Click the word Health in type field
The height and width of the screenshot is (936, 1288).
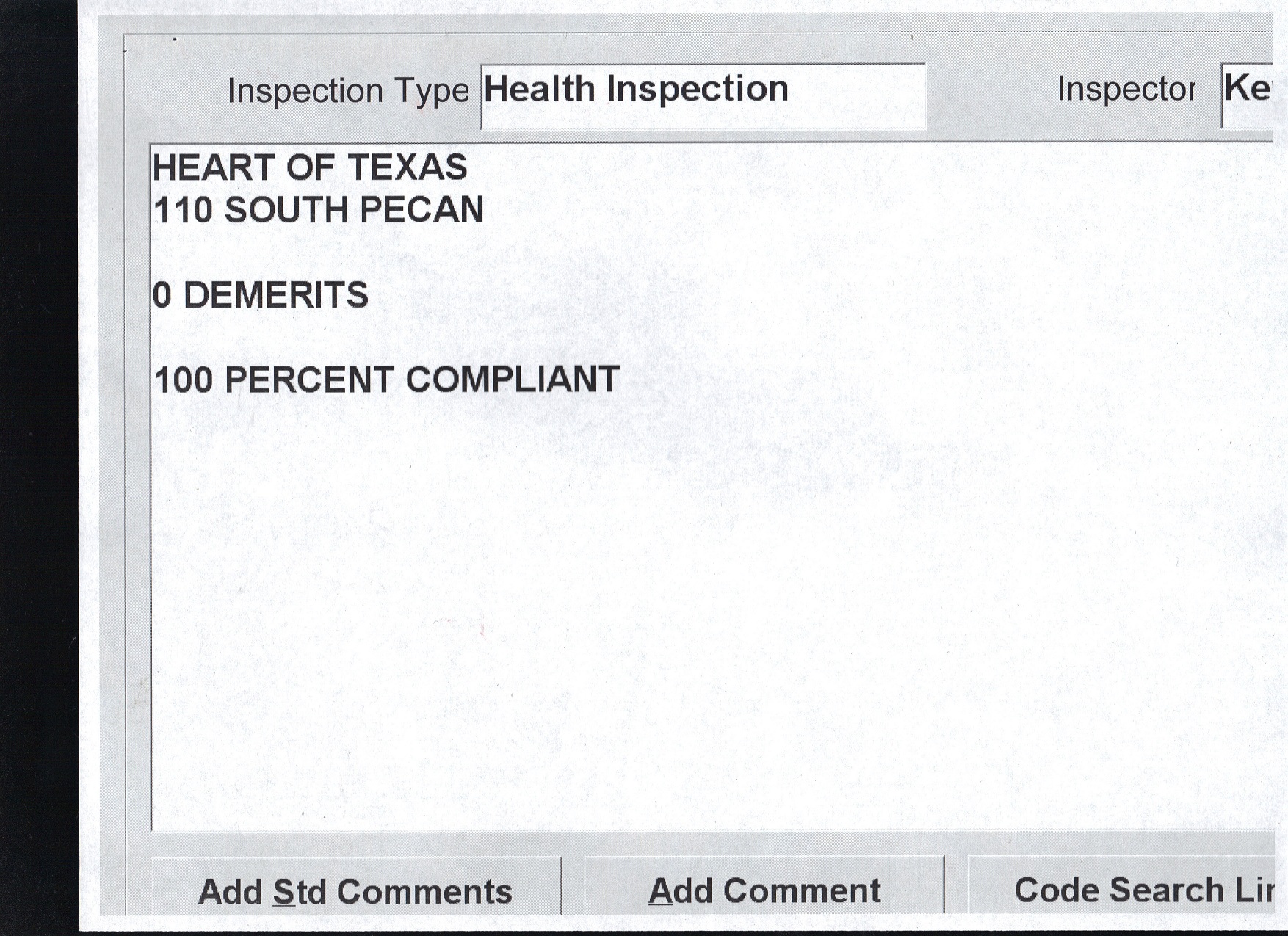tap(539, 90)
